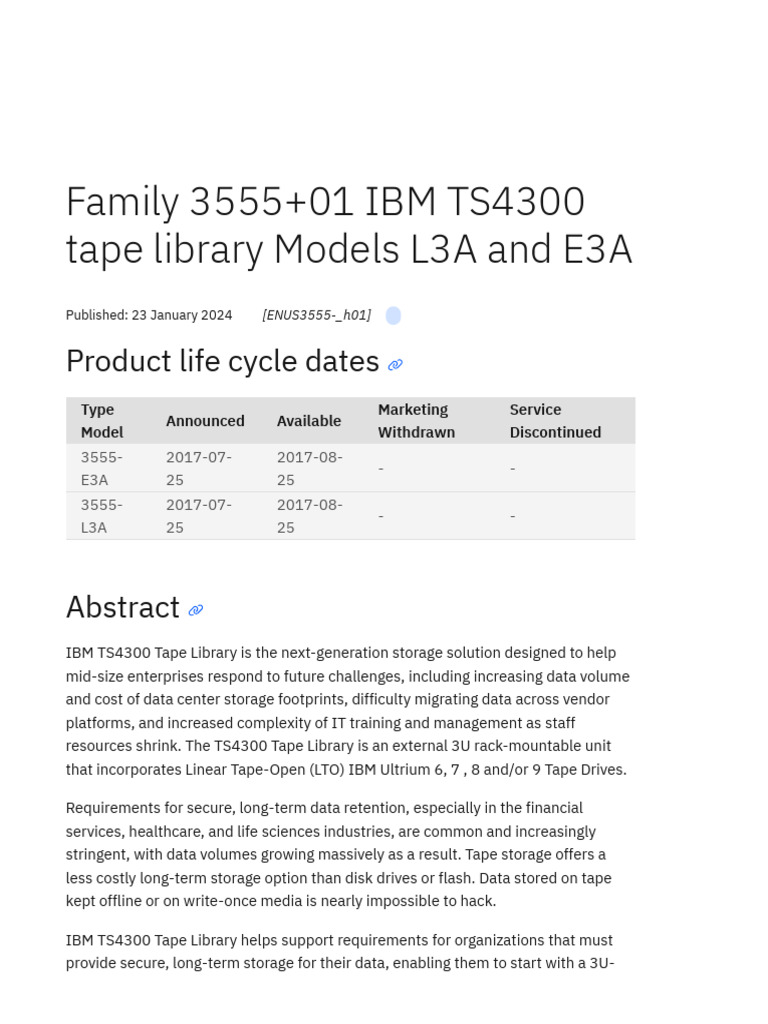This screenshot has width=768, height=1024.
Task: Click the ENUS3555-_h01 document ID
Action: [x=316, y=315]
